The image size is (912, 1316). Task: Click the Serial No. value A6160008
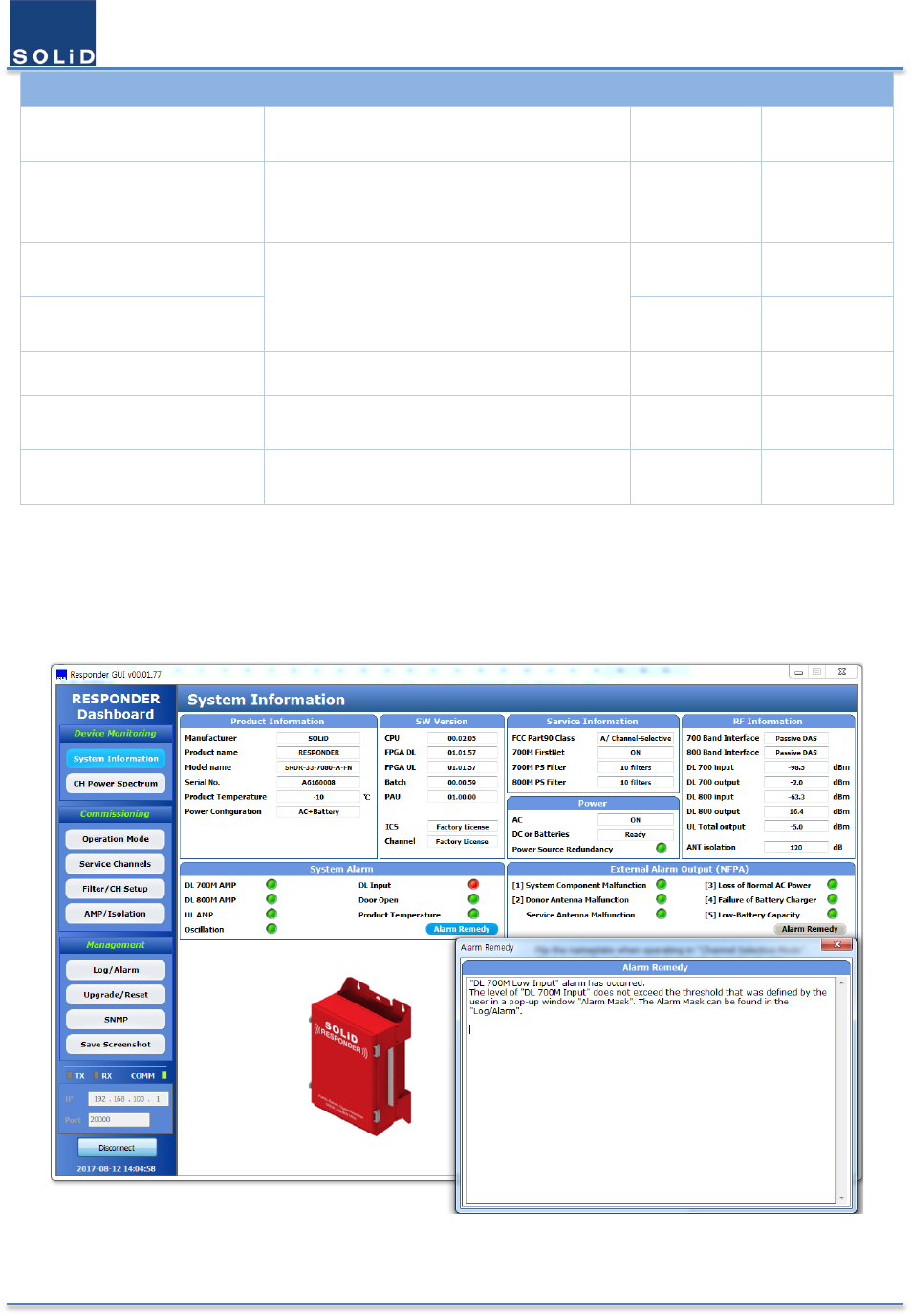(318, 783)
